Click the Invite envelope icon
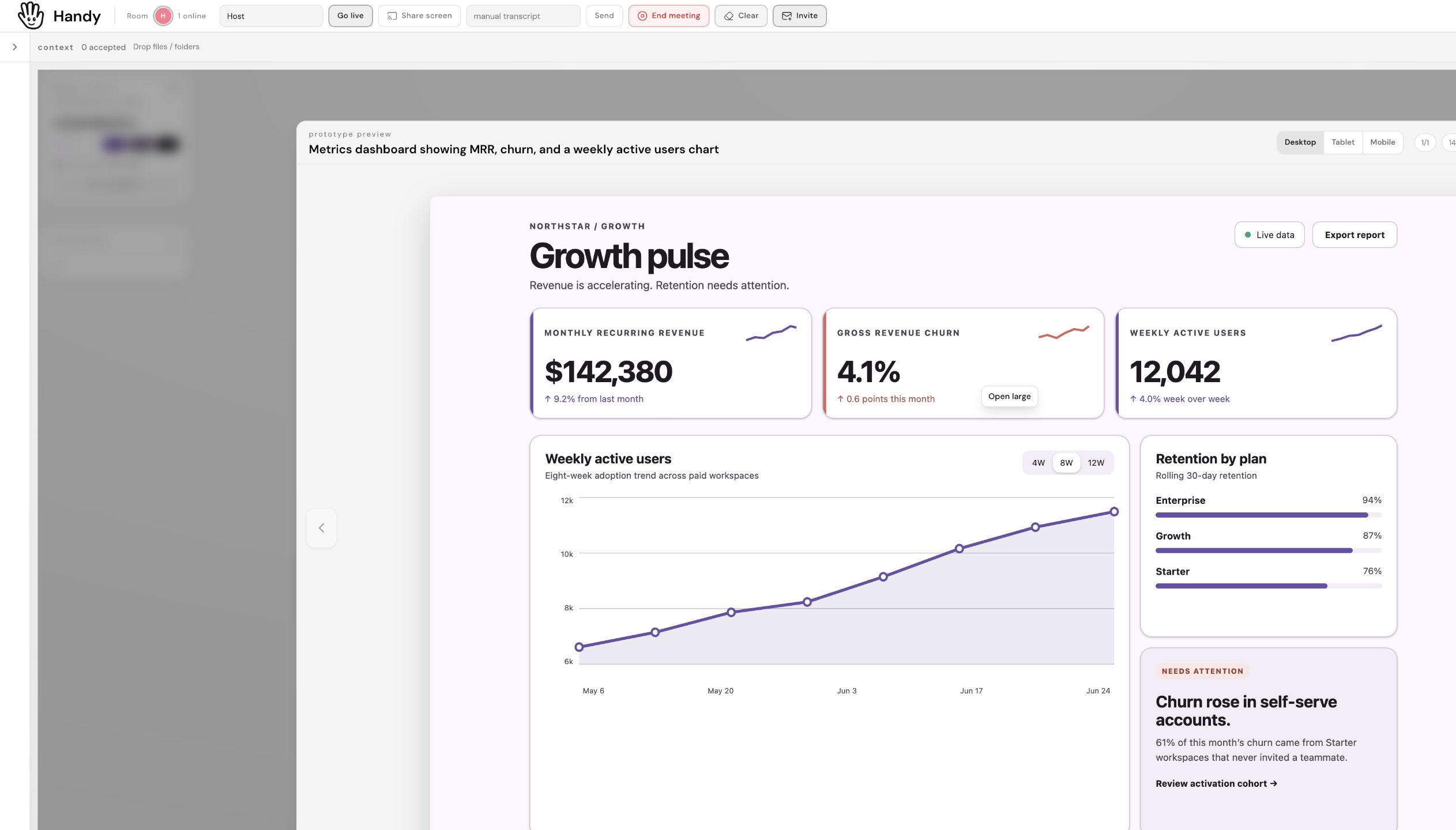 pos(787,16)
